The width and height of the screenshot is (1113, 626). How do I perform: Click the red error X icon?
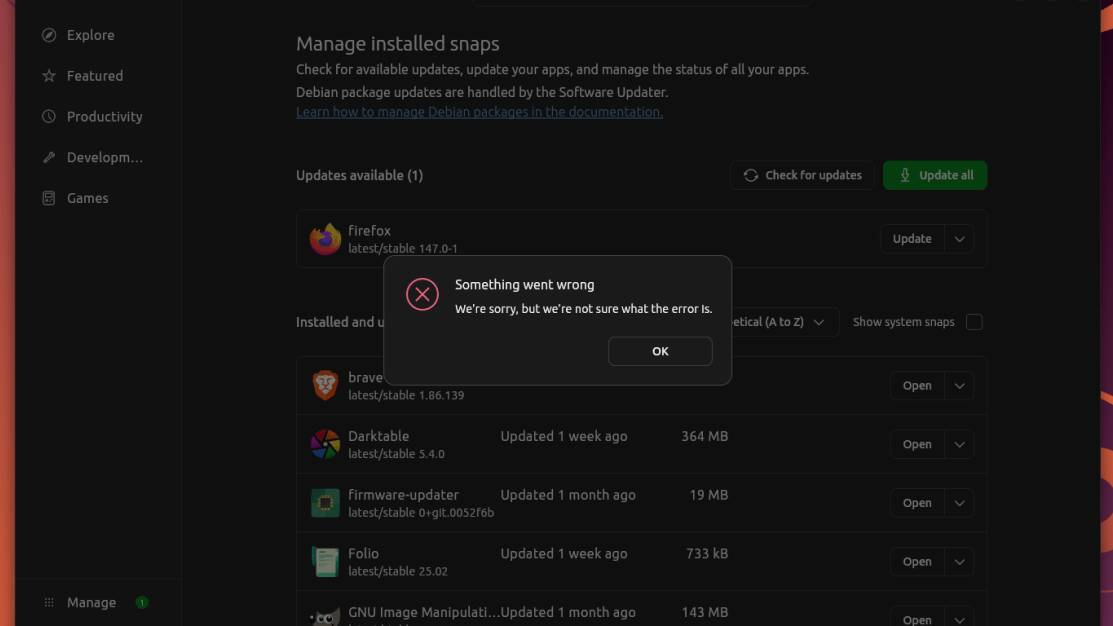(422, 295)
